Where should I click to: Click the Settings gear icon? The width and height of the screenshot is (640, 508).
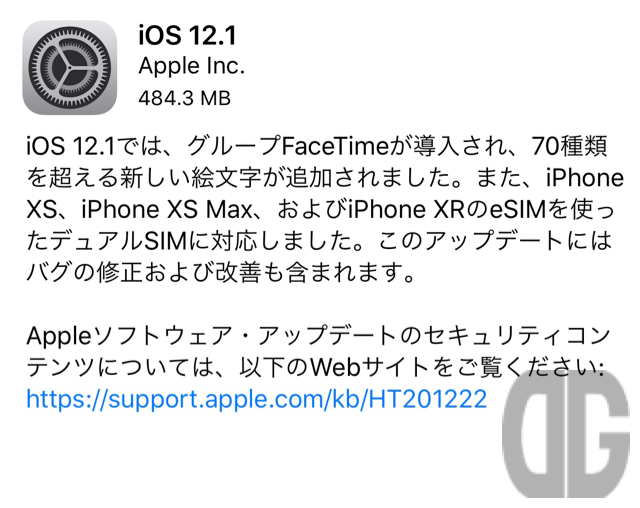click(x=69, y=67)
